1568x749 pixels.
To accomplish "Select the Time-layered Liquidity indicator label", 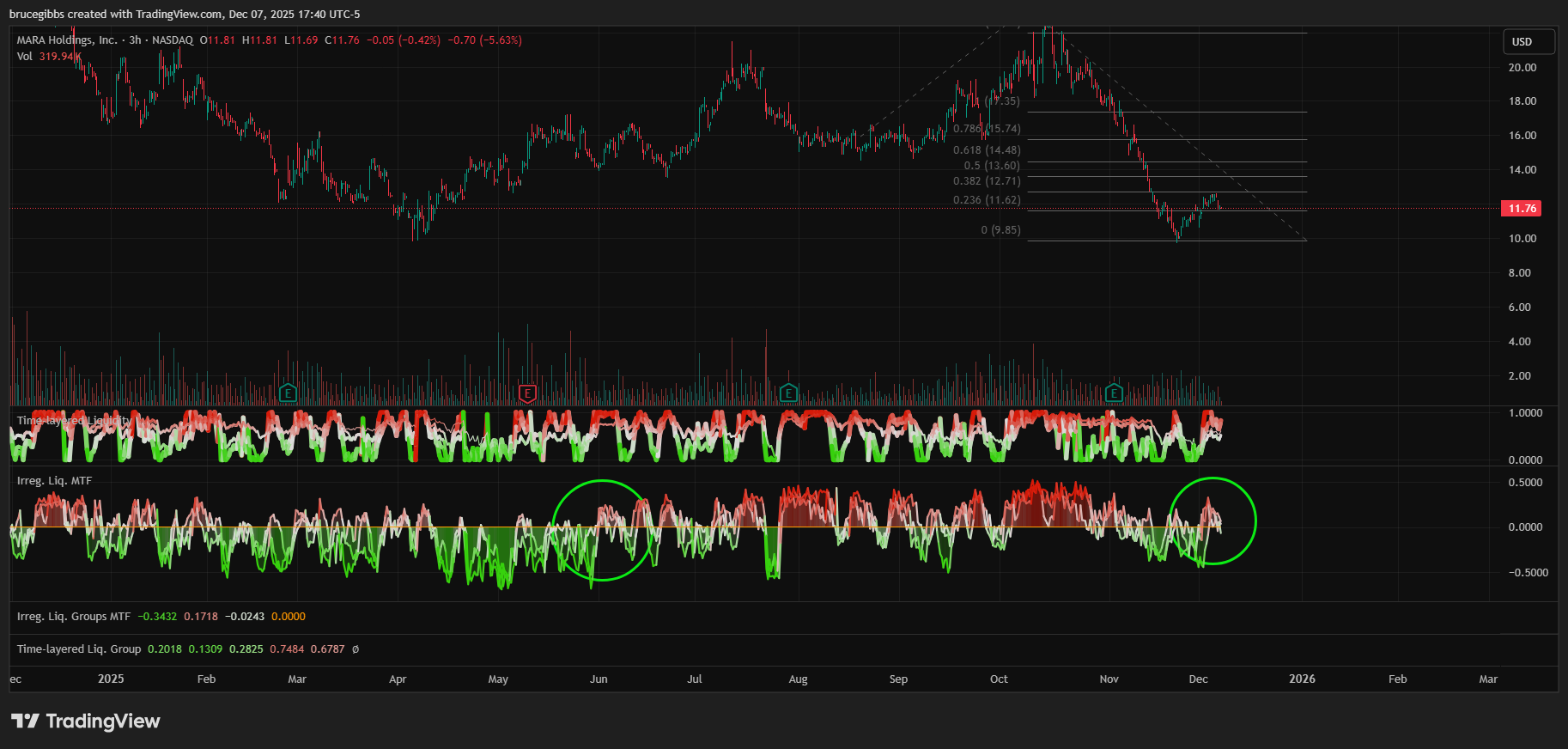I will point(74,421).
